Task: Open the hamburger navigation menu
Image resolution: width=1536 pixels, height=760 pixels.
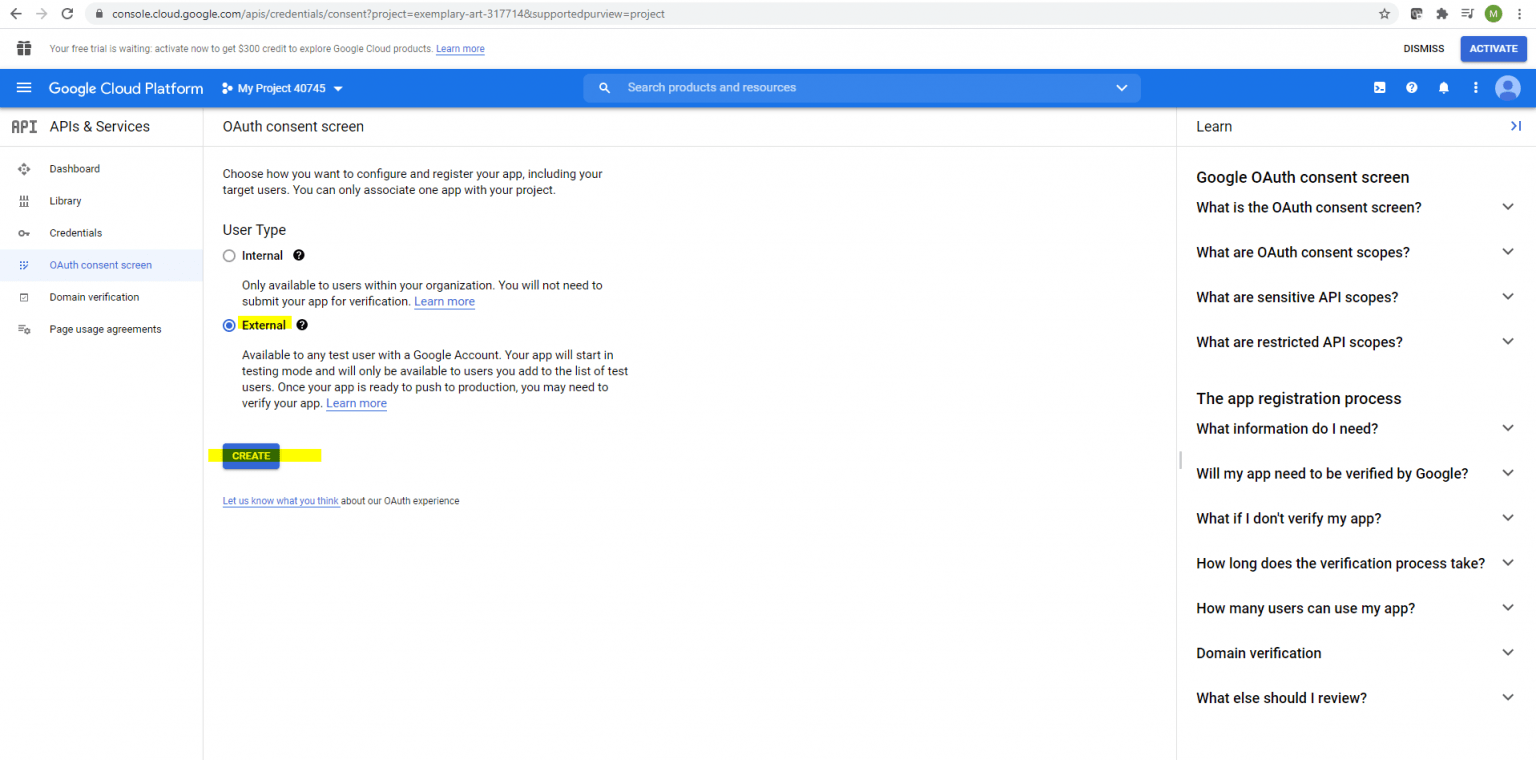Action: coord(24,88)
